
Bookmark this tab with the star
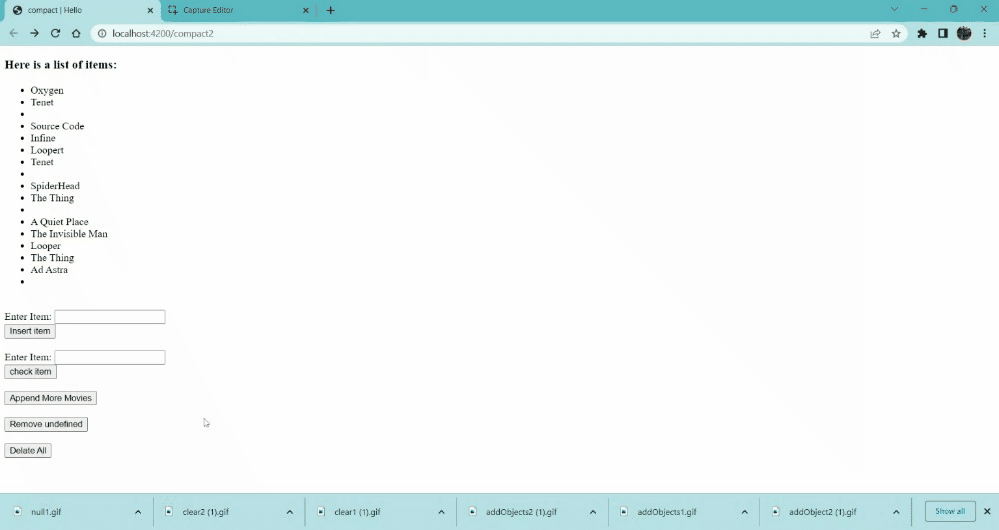click(896, 33)
